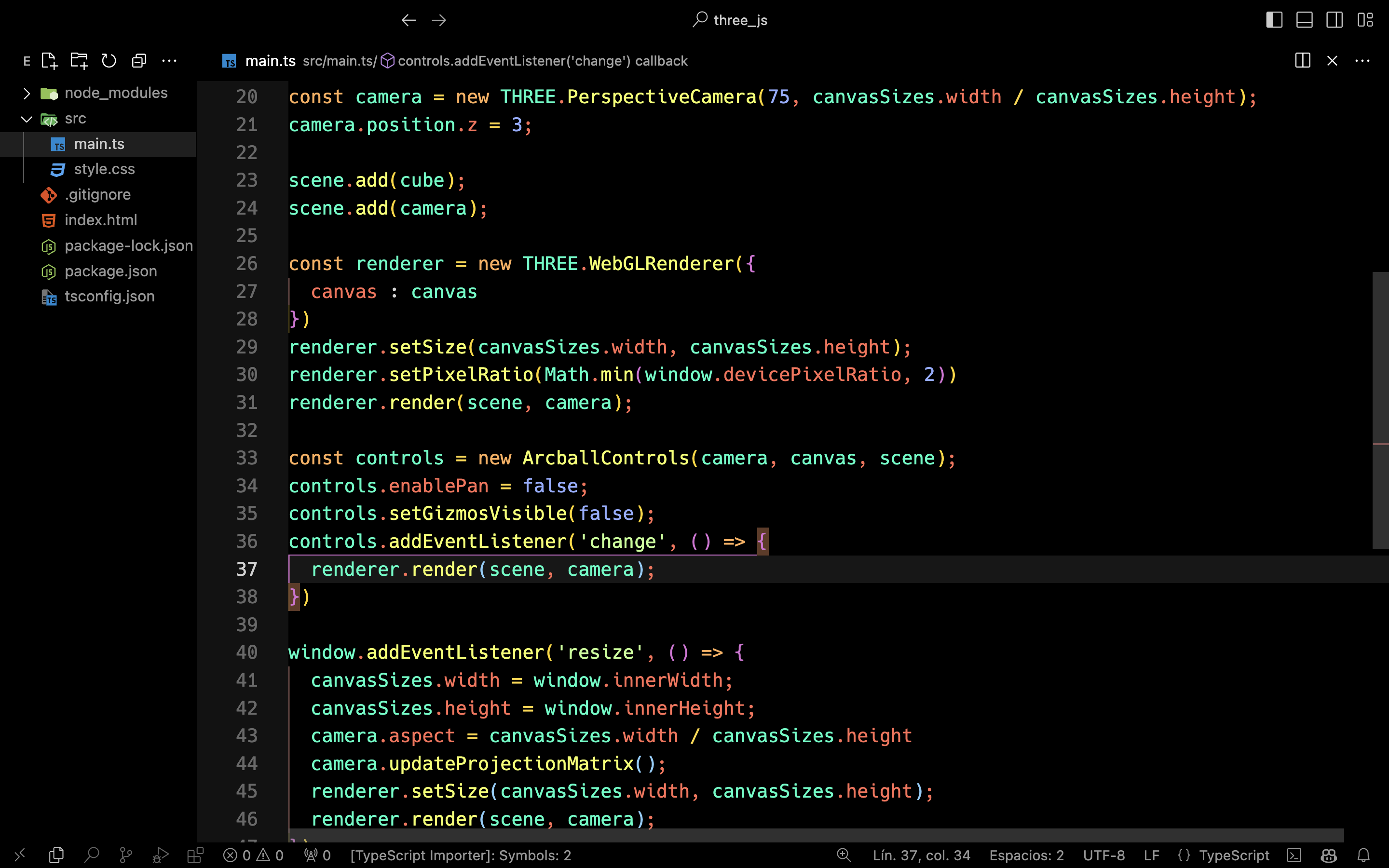The height and width of the screenshot is (868, 1389).
Task: Click 'setGizmosVisible' on line 35
Action: 478,514
